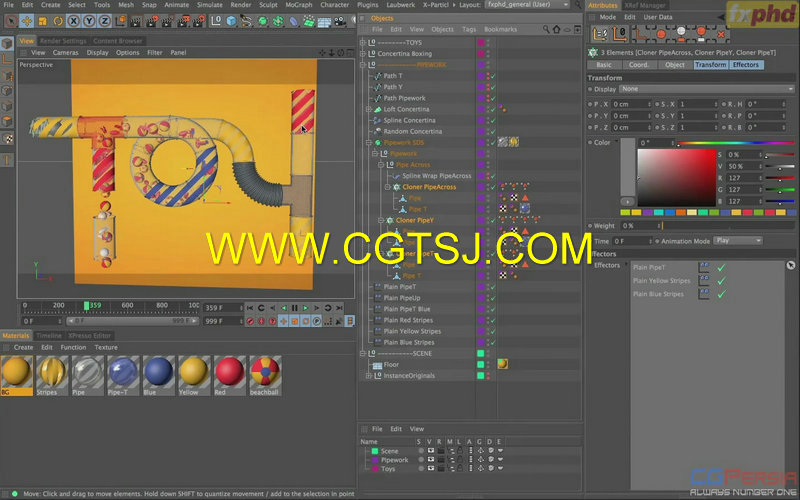Collapse Cloner PipeAcross hierarchy
Screen dimensions: 800x500
(x=387, y=187)
